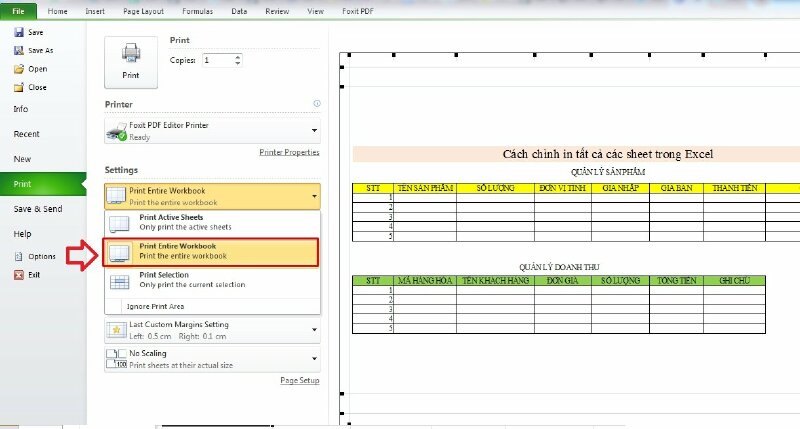The height and width of the screenshot is (429, 800).
Task: Select New in the backstage sidebar
Action: coord(22,159)
